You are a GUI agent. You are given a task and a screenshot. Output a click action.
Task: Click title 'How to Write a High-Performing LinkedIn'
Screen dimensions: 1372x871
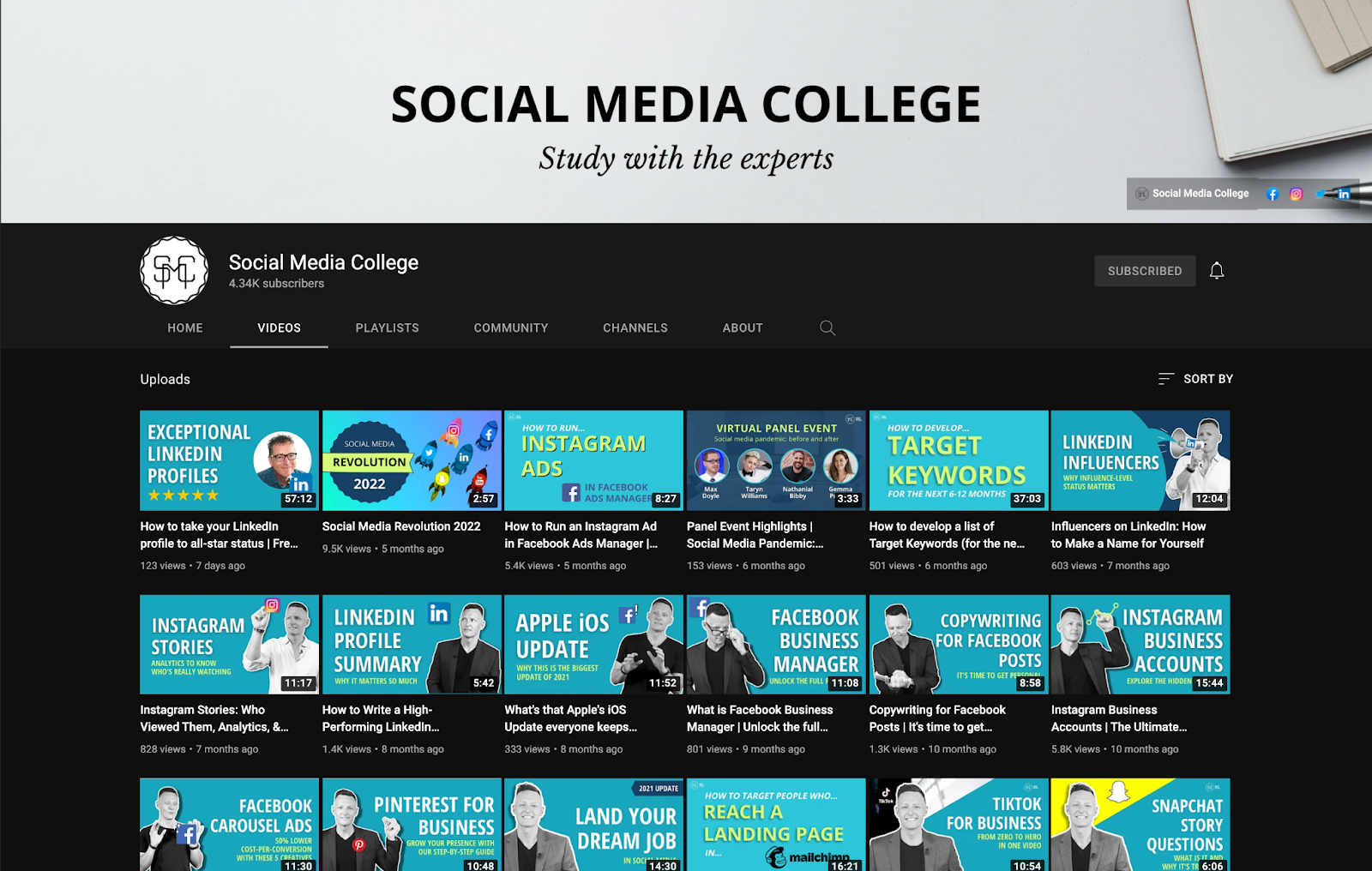click(x=381, y=718)
